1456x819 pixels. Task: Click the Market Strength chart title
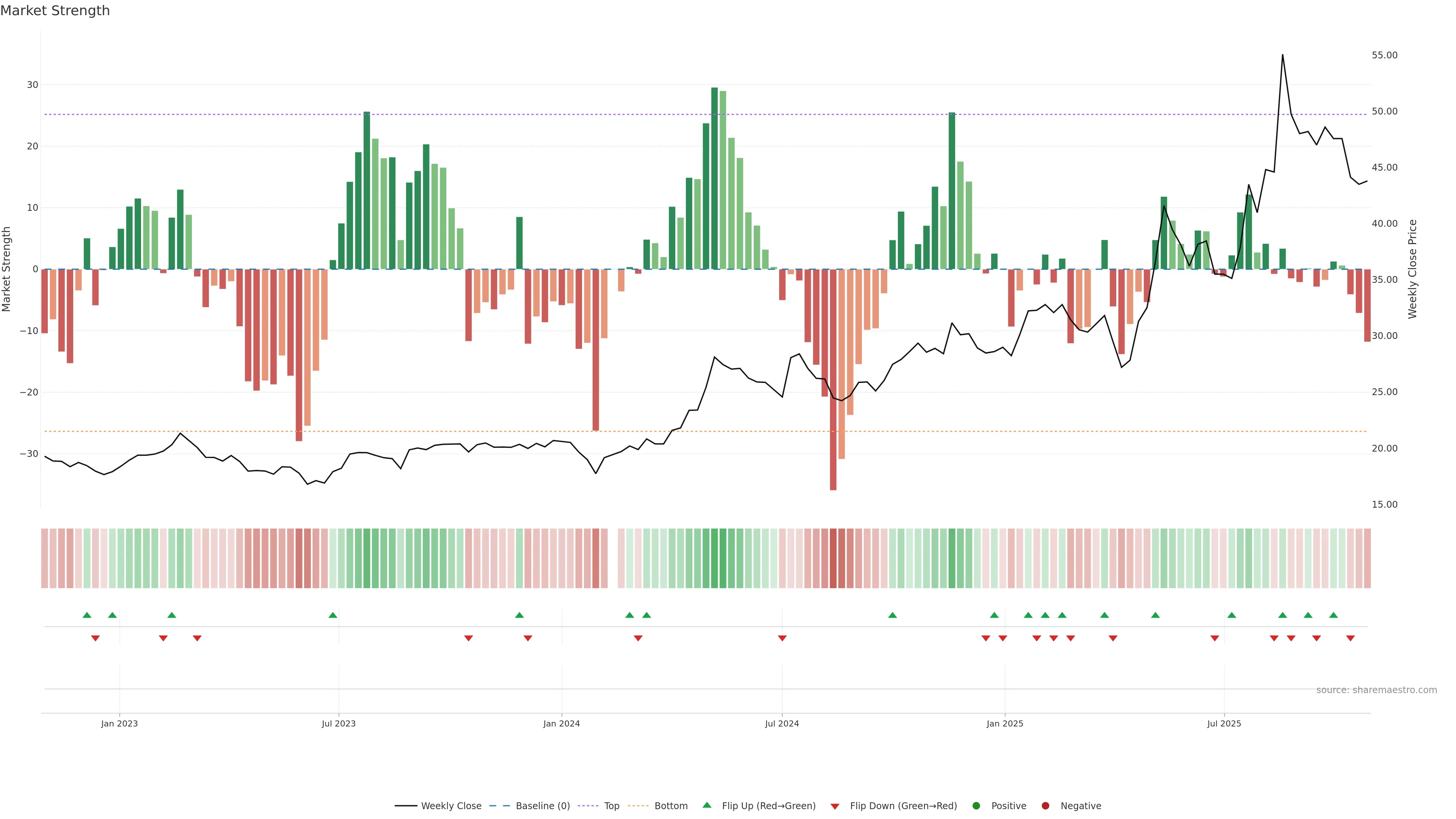tap(55, 11)
